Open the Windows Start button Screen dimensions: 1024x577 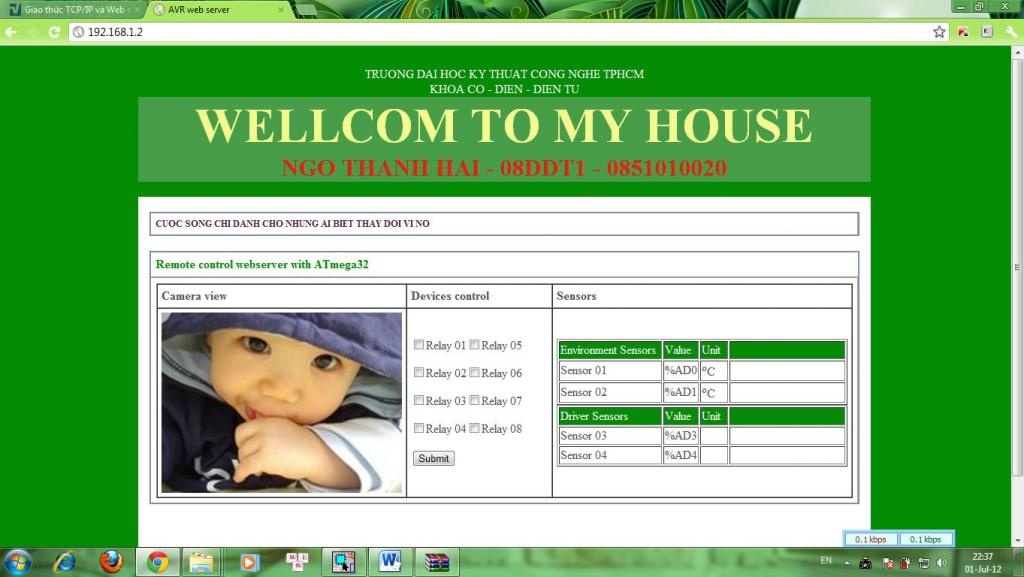(x=17, y=562)
